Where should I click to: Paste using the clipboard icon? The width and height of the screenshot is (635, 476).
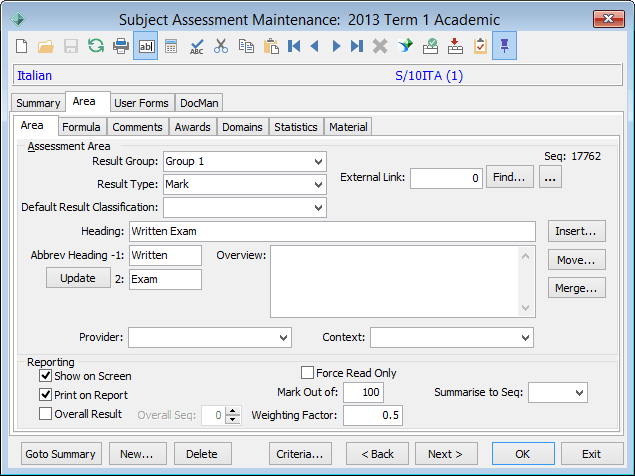(271, 46)
